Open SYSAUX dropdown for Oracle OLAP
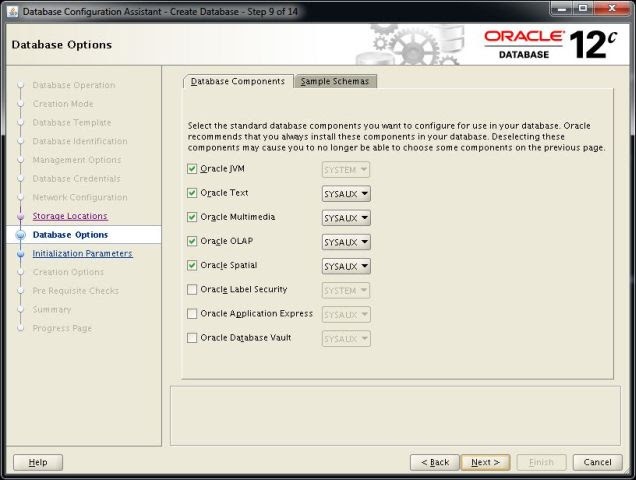Image resolution: width=636 pixels, height=480 pixels. point(346,242)
